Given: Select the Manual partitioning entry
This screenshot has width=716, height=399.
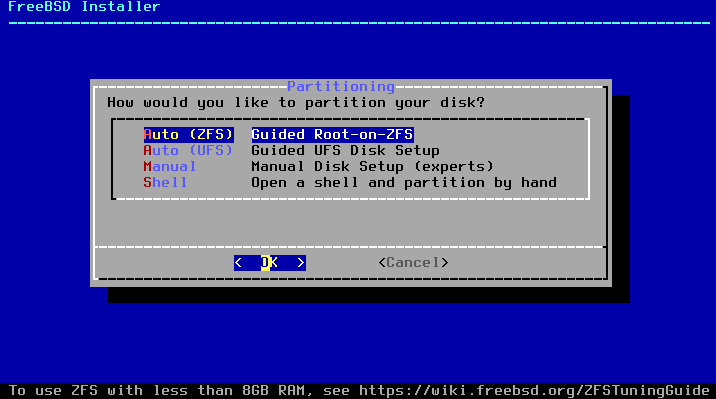Looking at the screenshot, I should point(170,167).
